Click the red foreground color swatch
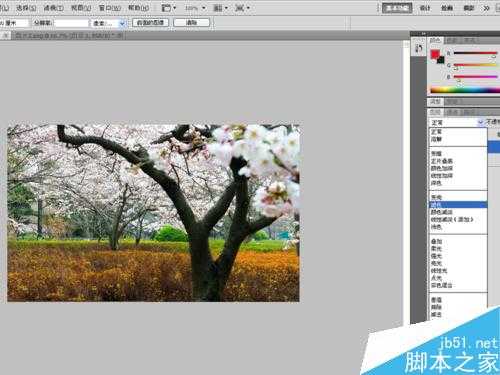This screenshot has height=375, width=500. click(x=435, y=54)
